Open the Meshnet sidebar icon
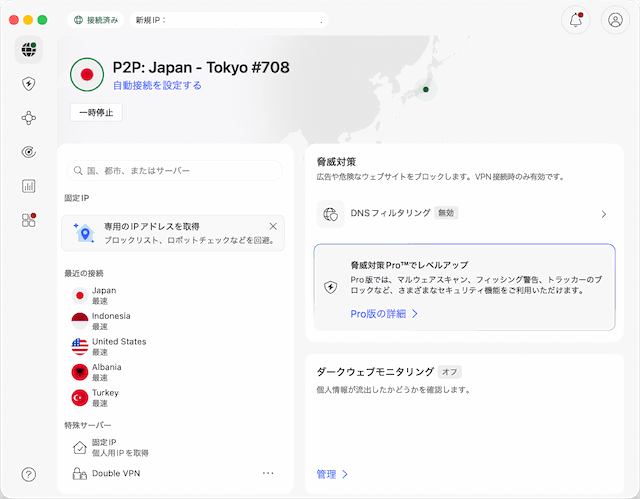This screenshot has width=640, height=499. coord(29,118)
